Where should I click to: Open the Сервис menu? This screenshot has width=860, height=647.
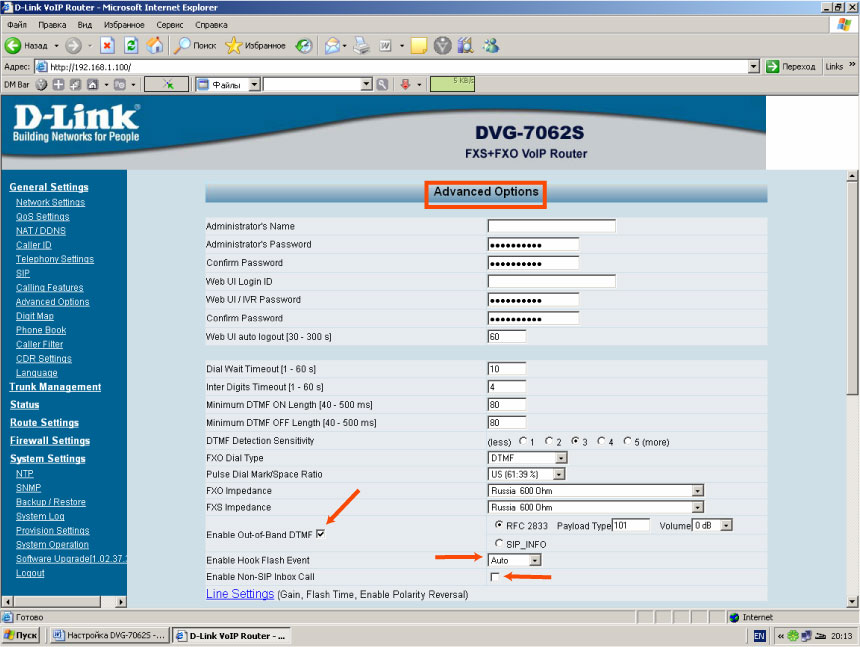[x=170, y=24]
